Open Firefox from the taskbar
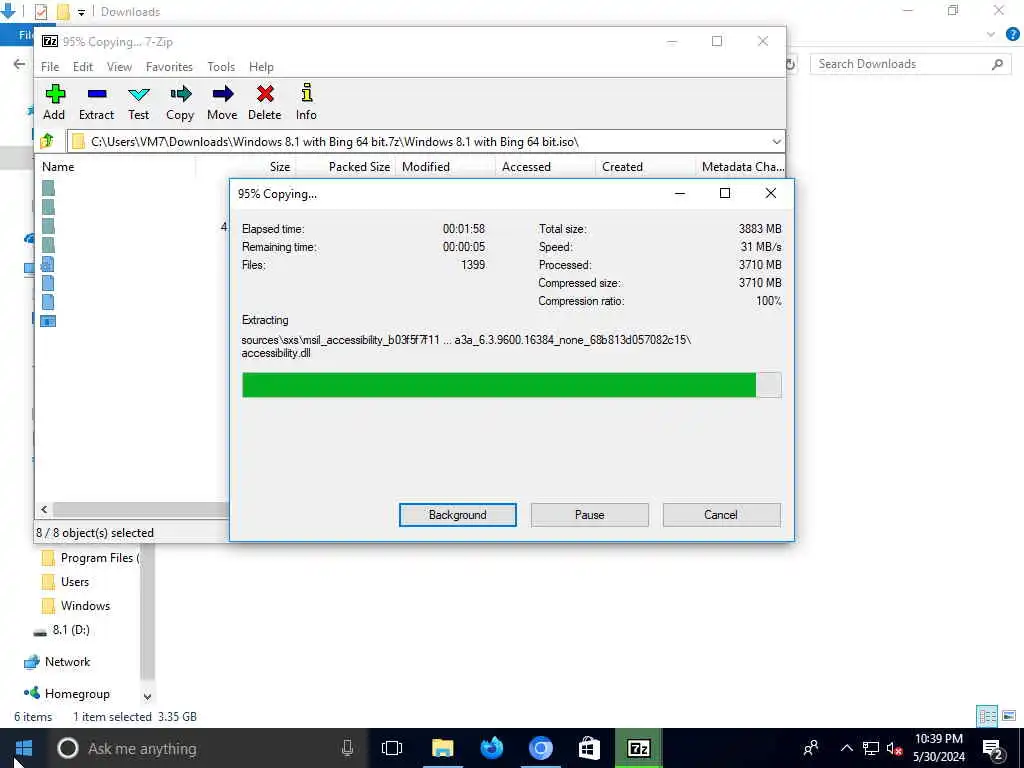The height and width of the screenshot is (768, 1024). pyautogui.click(x=491, y=748)
